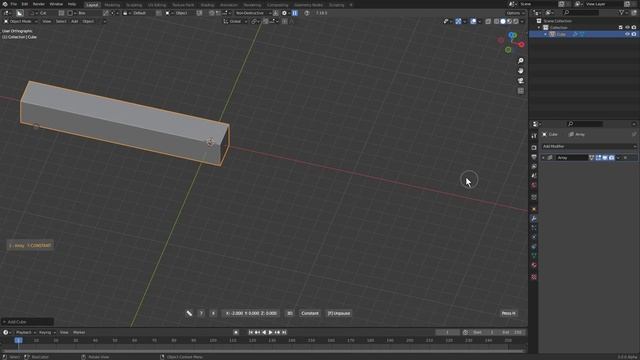
Task: Open the Window menu
Action: coord(56,4)
